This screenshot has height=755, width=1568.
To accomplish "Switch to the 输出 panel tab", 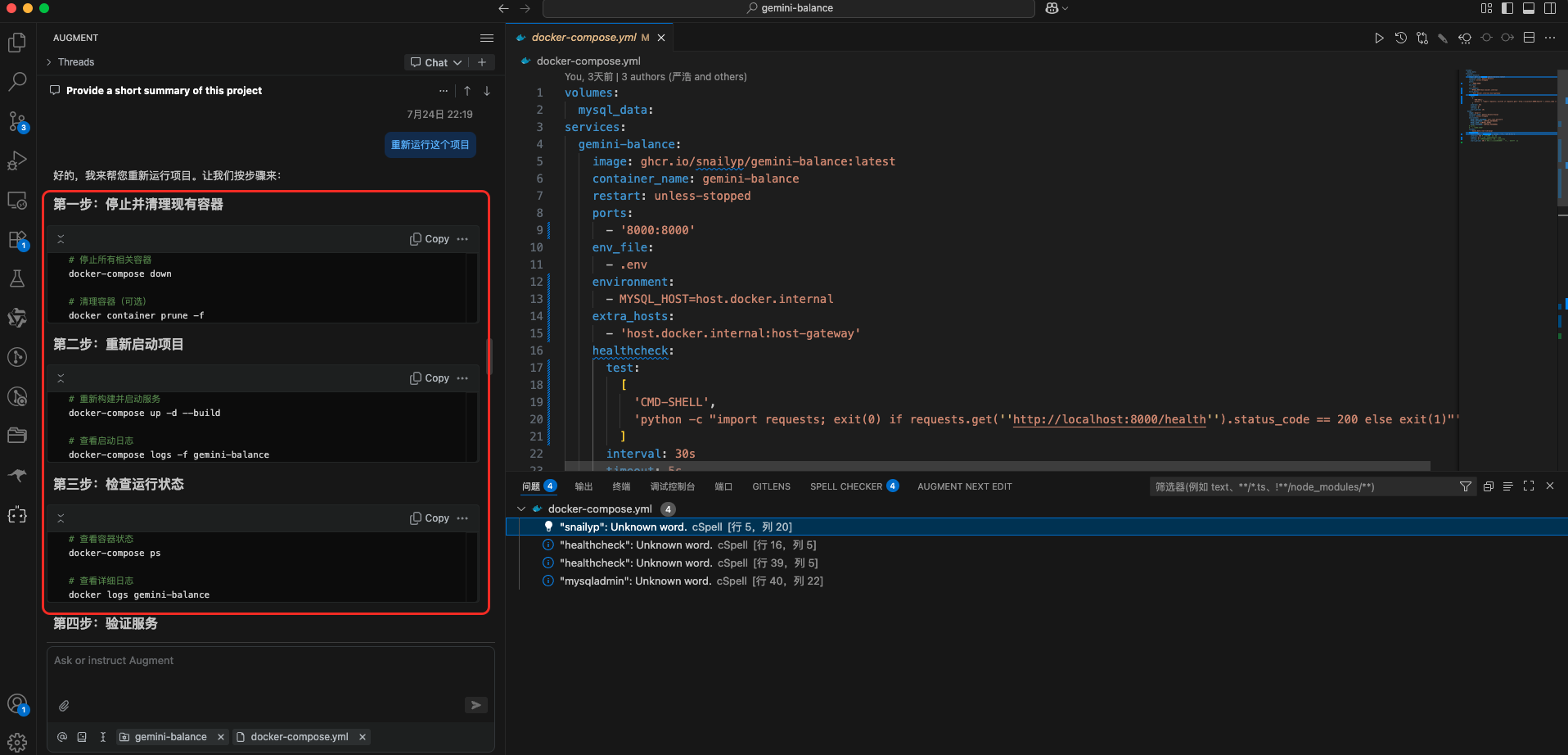I will pos(583,486).
